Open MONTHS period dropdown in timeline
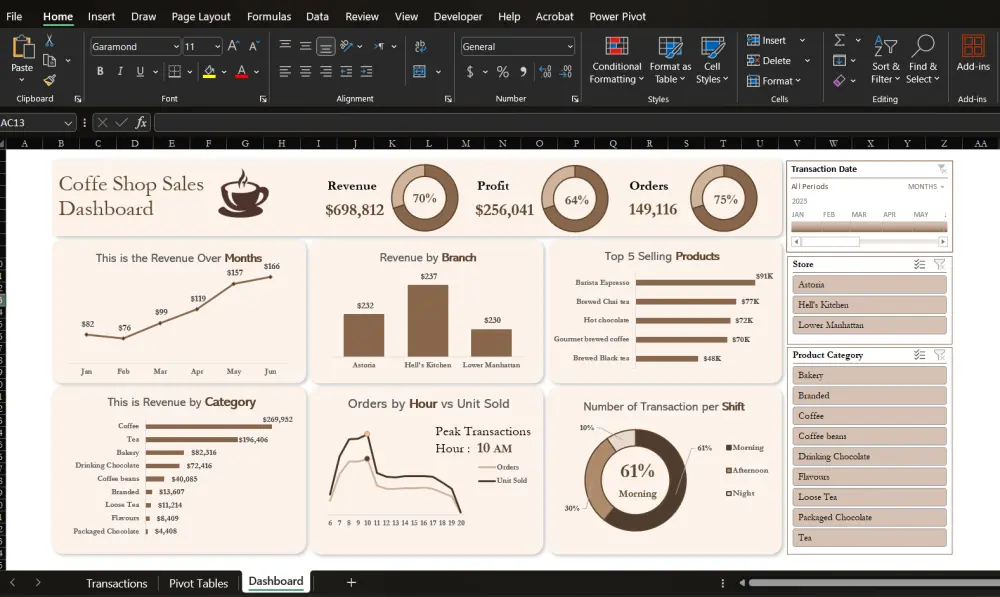This screenshot has width=1000, height=597. [x=926, y=186]
